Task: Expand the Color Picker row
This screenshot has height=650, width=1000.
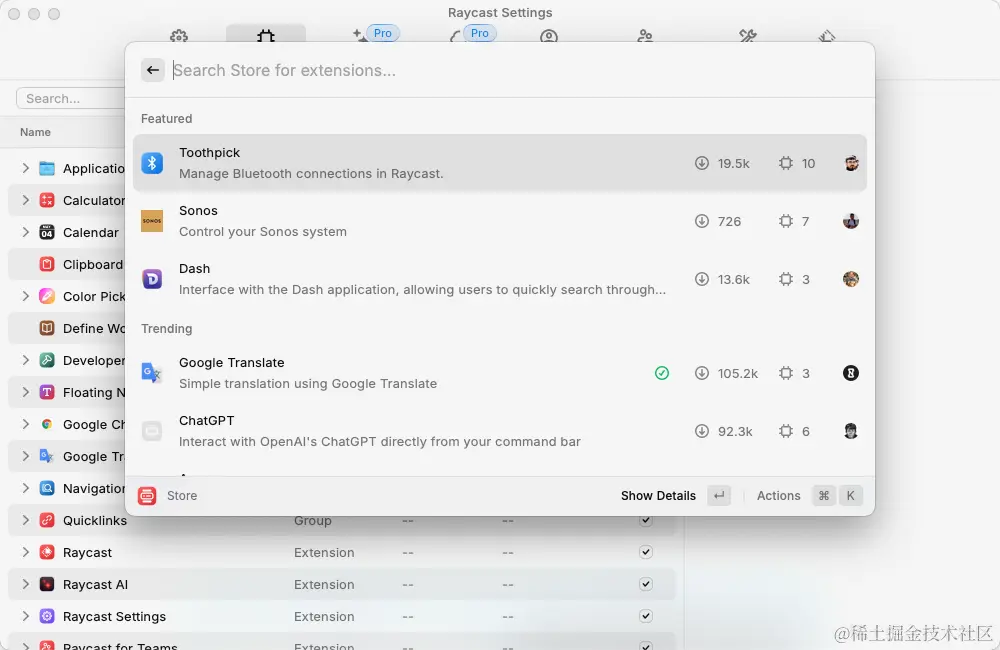Action: [26, 295]
